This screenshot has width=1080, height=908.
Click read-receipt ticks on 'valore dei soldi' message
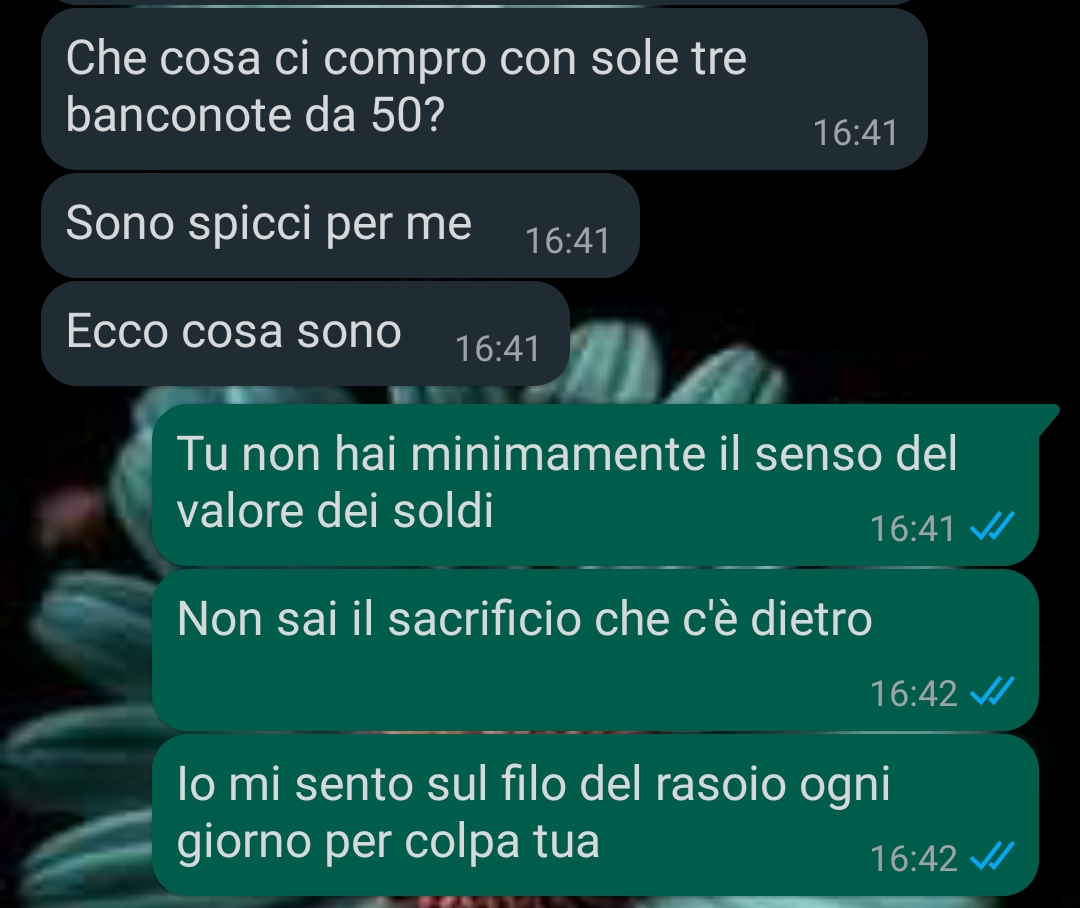[992, 527]
